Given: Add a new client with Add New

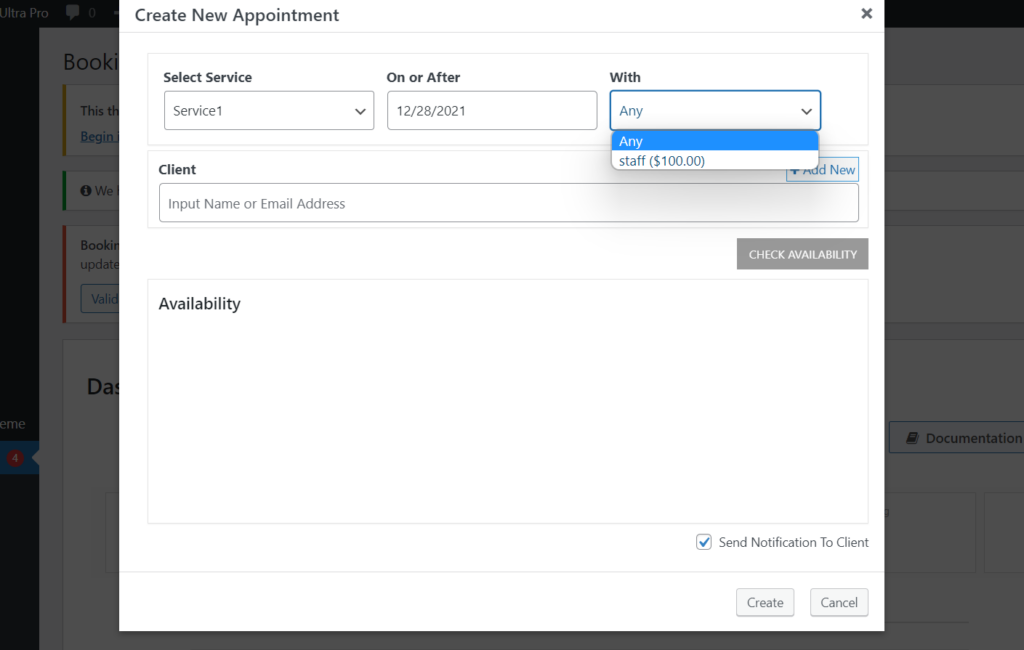Looking at the screenshot, I should [822, 170].
